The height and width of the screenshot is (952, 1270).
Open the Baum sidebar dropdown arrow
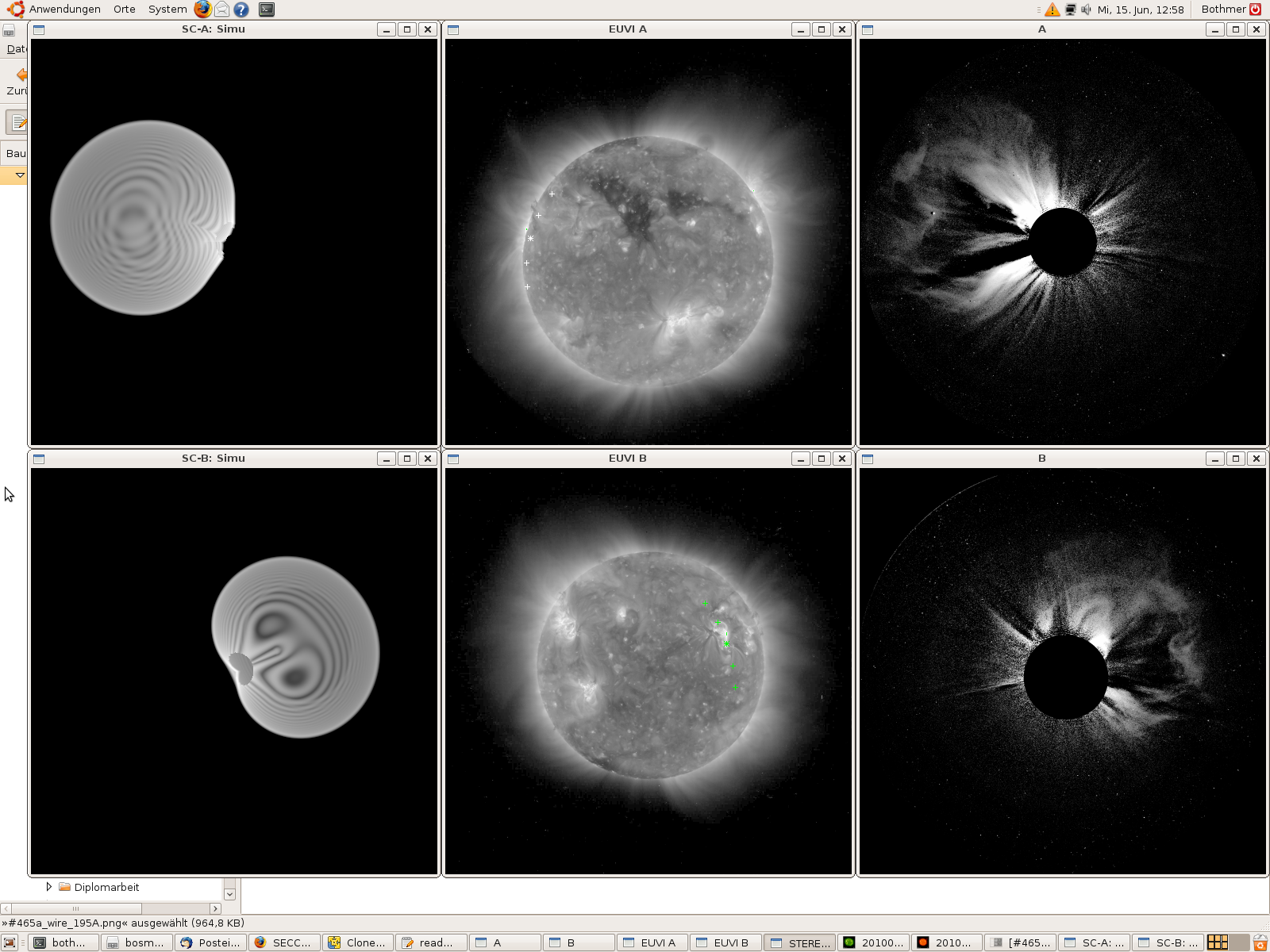20,175
